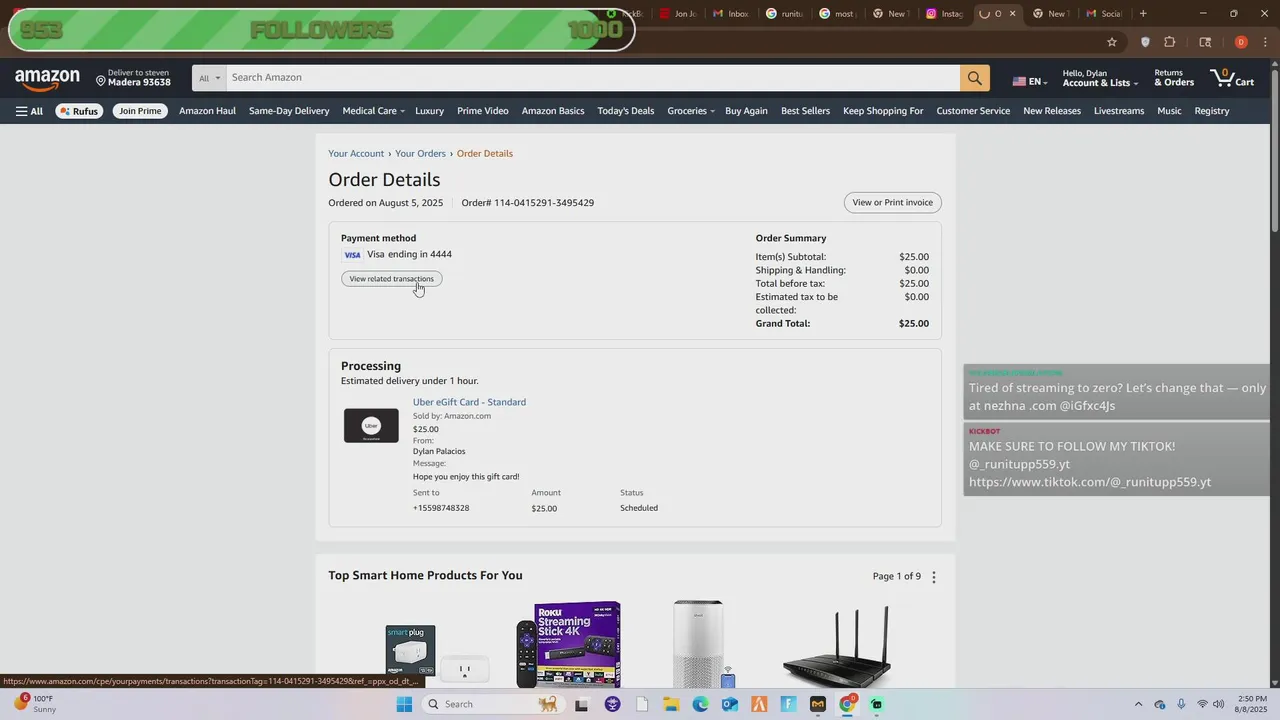Open the browser extensions puzzle icon
Image resolution: width=1280 pixels, height=720 pixels.
(x=1170, y=42)
